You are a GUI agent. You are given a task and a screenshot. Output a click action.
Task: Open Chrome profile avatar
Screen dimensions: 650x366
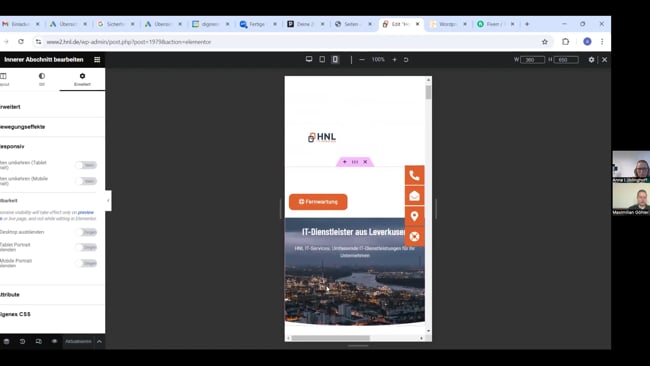pyautogui.click(x=587, y=41)
